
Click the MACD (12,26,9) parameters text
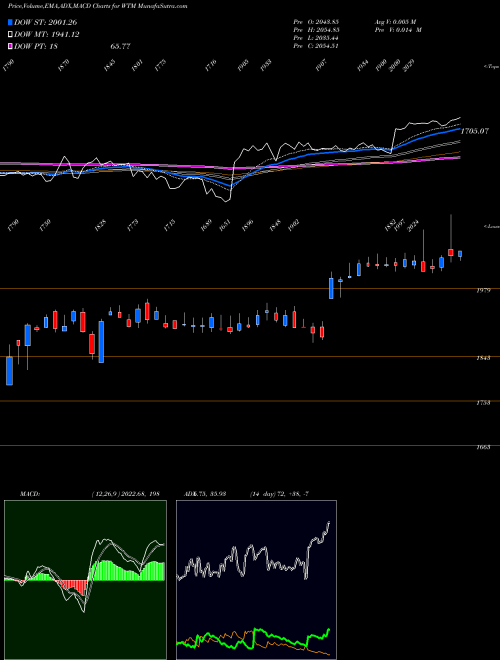point(125,494)
